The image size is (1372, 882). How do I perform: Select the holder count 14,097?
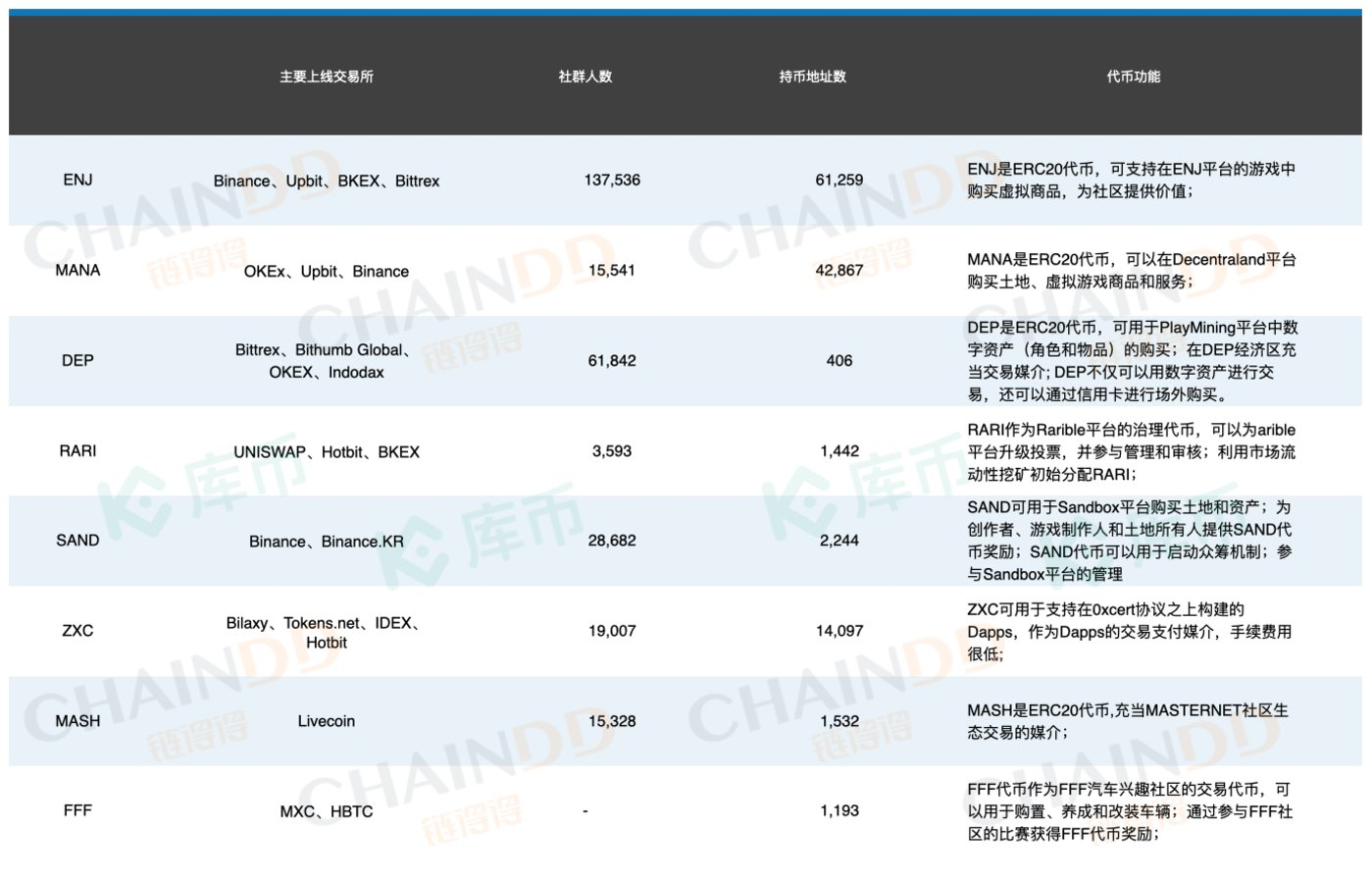tap(839, 631)
